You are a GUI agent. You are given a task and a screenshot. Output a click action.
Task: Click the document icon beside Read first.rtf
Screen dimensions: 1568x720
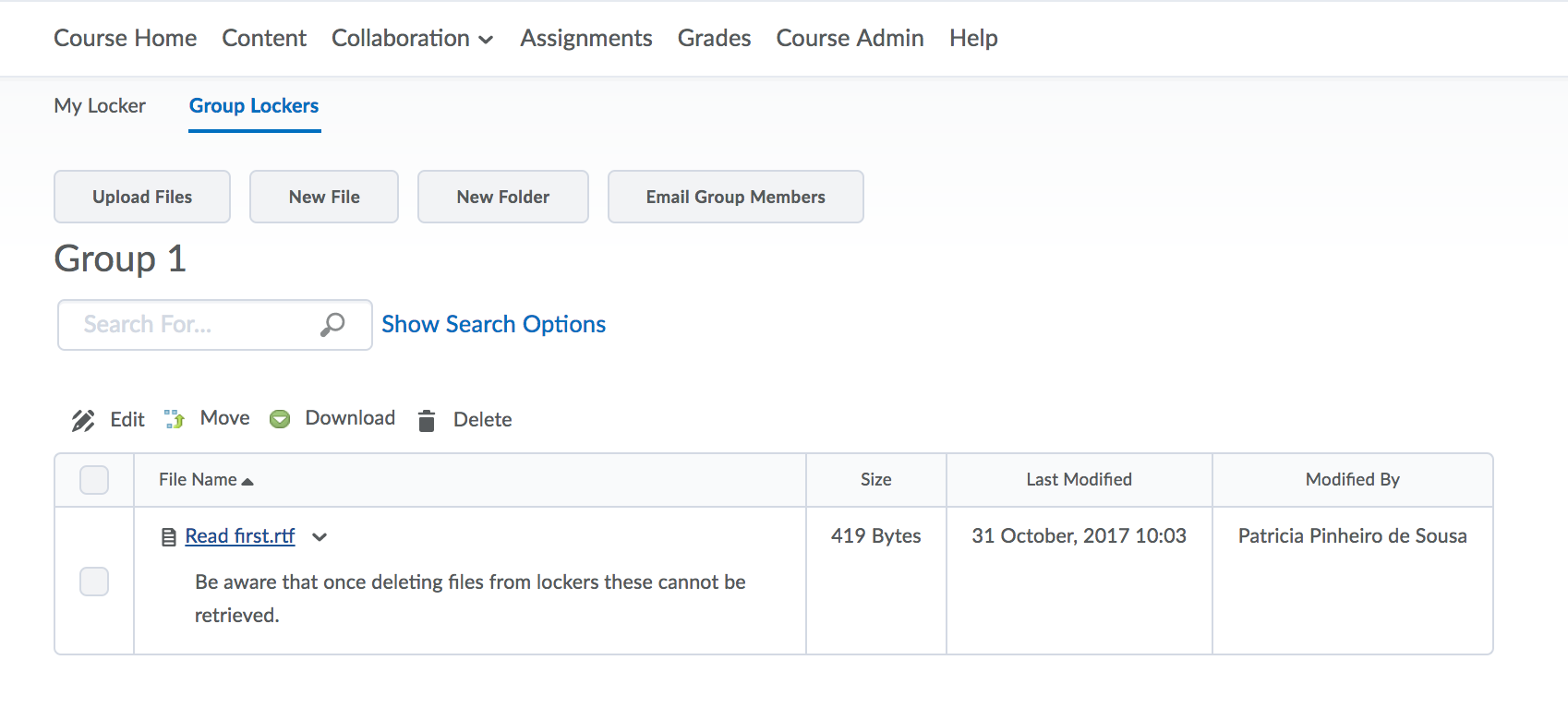169,537
